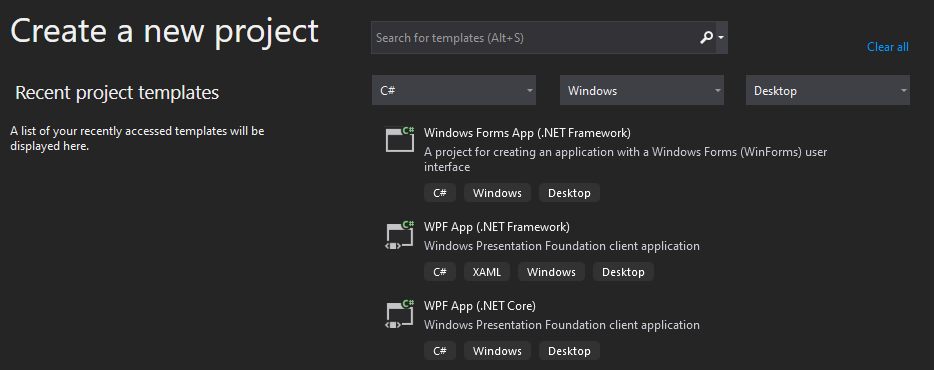The width and height of the screenshot is (934, 370).
Task: Click the Windows Forms App template icon
Action: [400, 139]
